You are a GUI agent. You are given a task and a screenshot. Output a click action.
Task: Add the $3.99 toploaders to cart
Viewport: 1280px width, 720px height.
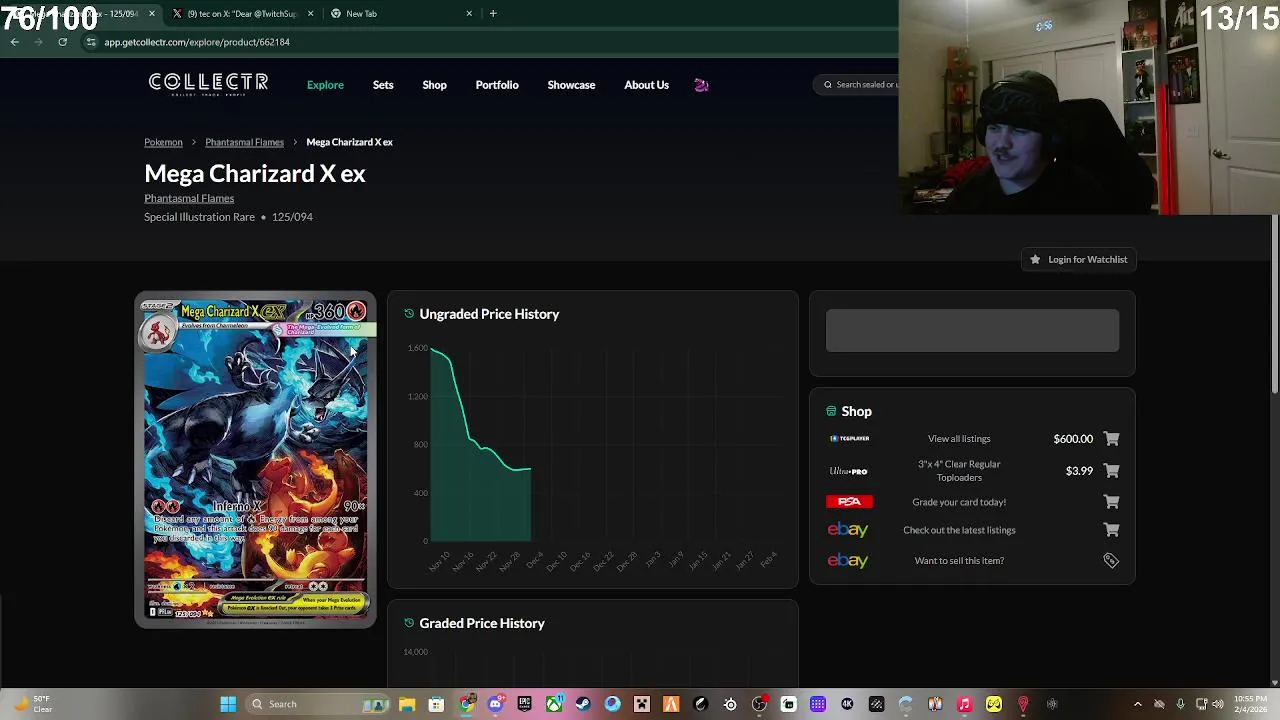tap(1111, 471)
